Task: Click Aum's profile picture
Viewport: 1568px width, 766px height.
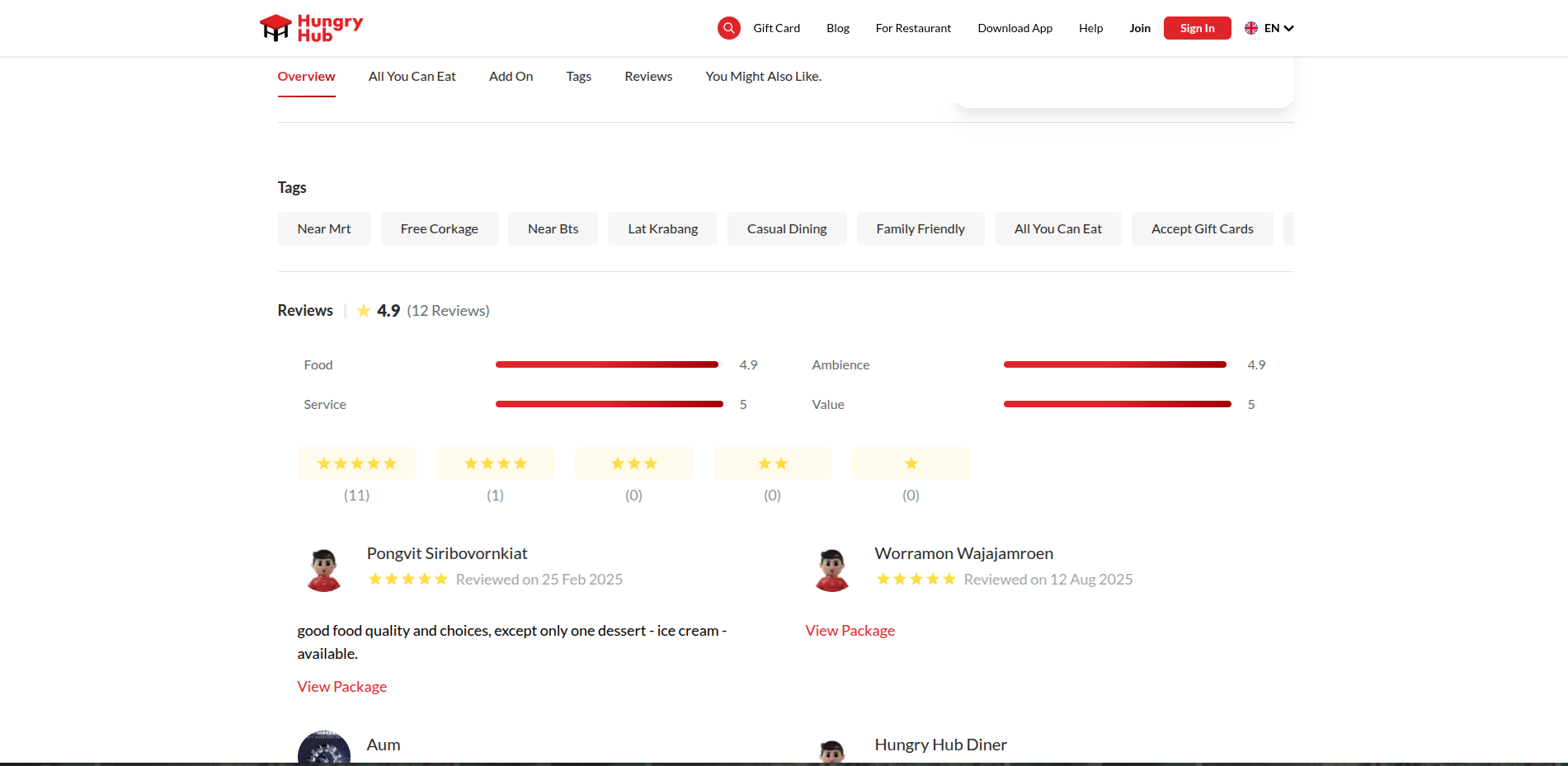Action: [x=324, y=749]
